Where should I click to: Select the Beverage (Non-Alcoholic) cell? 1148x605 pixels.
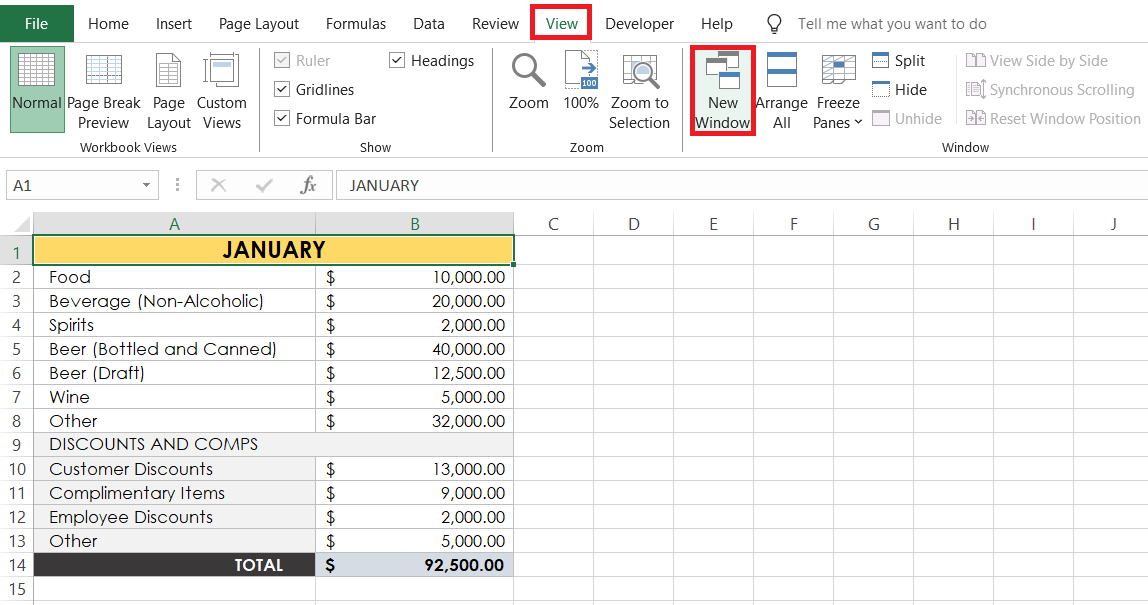tap(174, 301)
